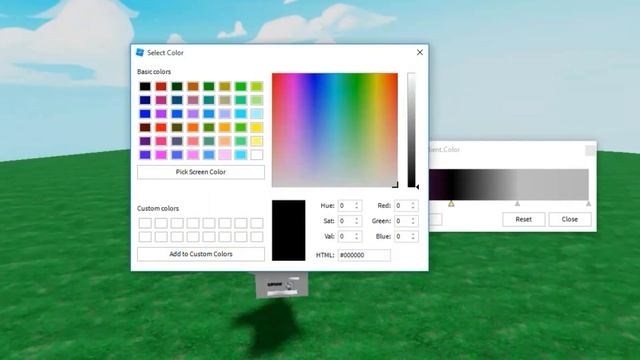Click the vertical brightness value slider

[411, 130]
